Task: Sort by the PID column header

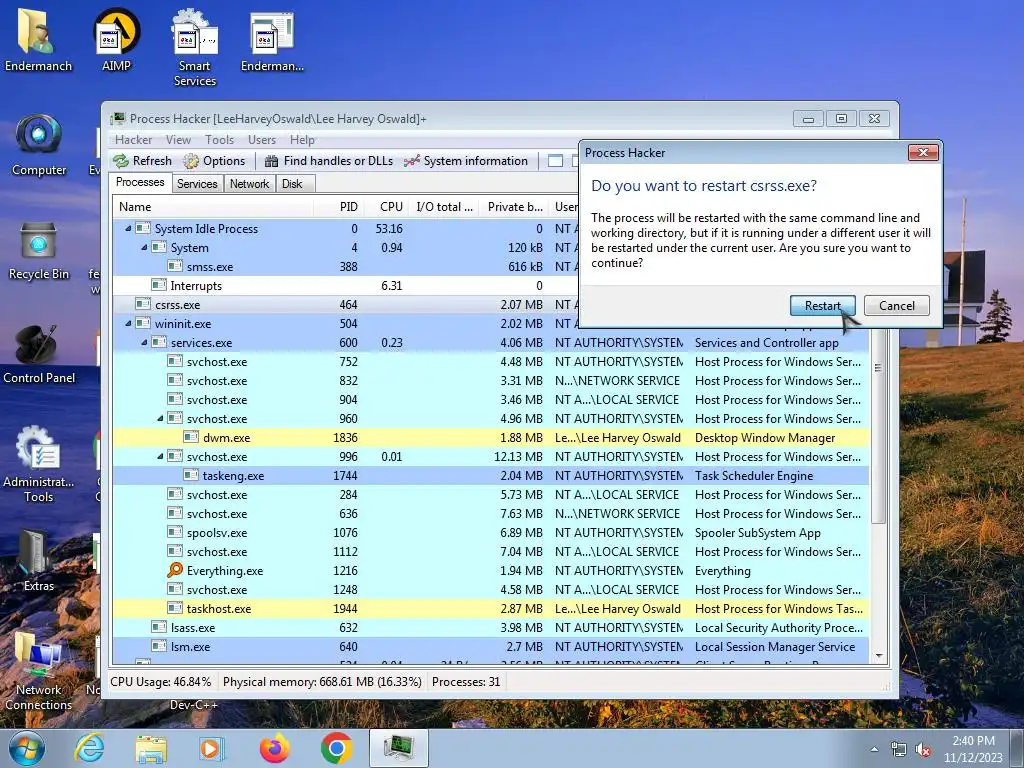Action: click(338, 206)
